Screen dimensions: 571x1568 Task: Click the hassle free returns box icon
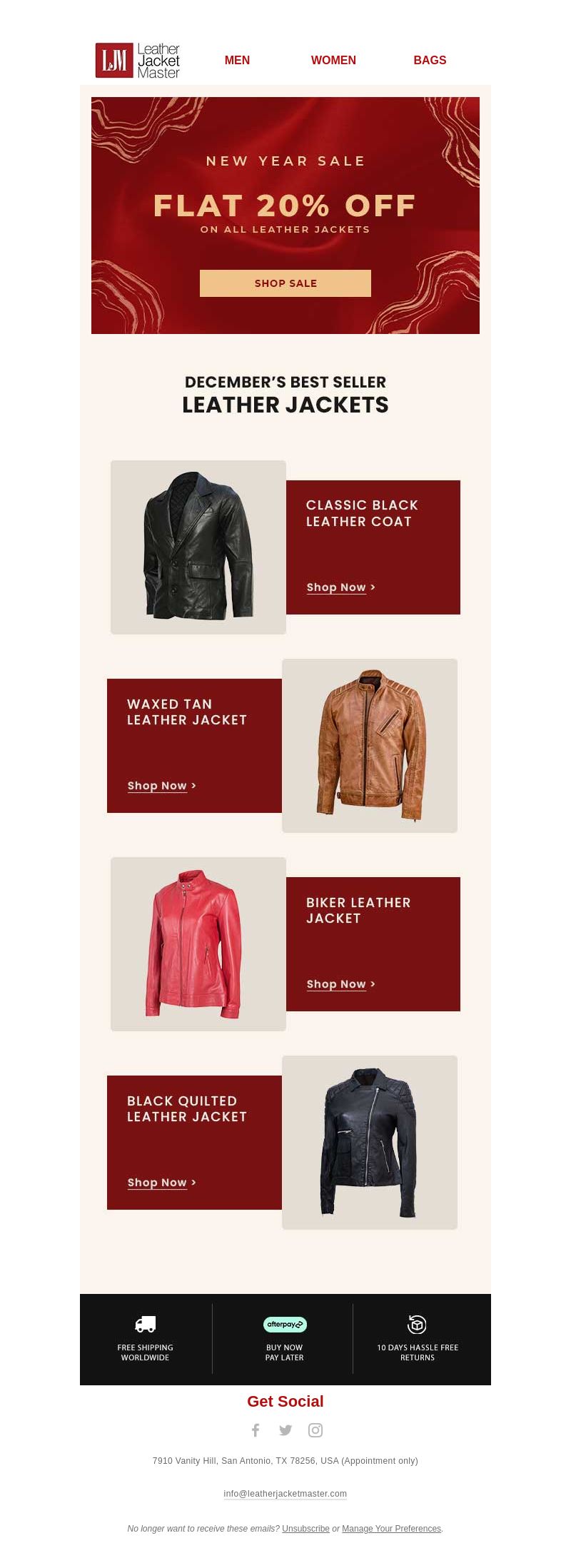point(417,1324)
